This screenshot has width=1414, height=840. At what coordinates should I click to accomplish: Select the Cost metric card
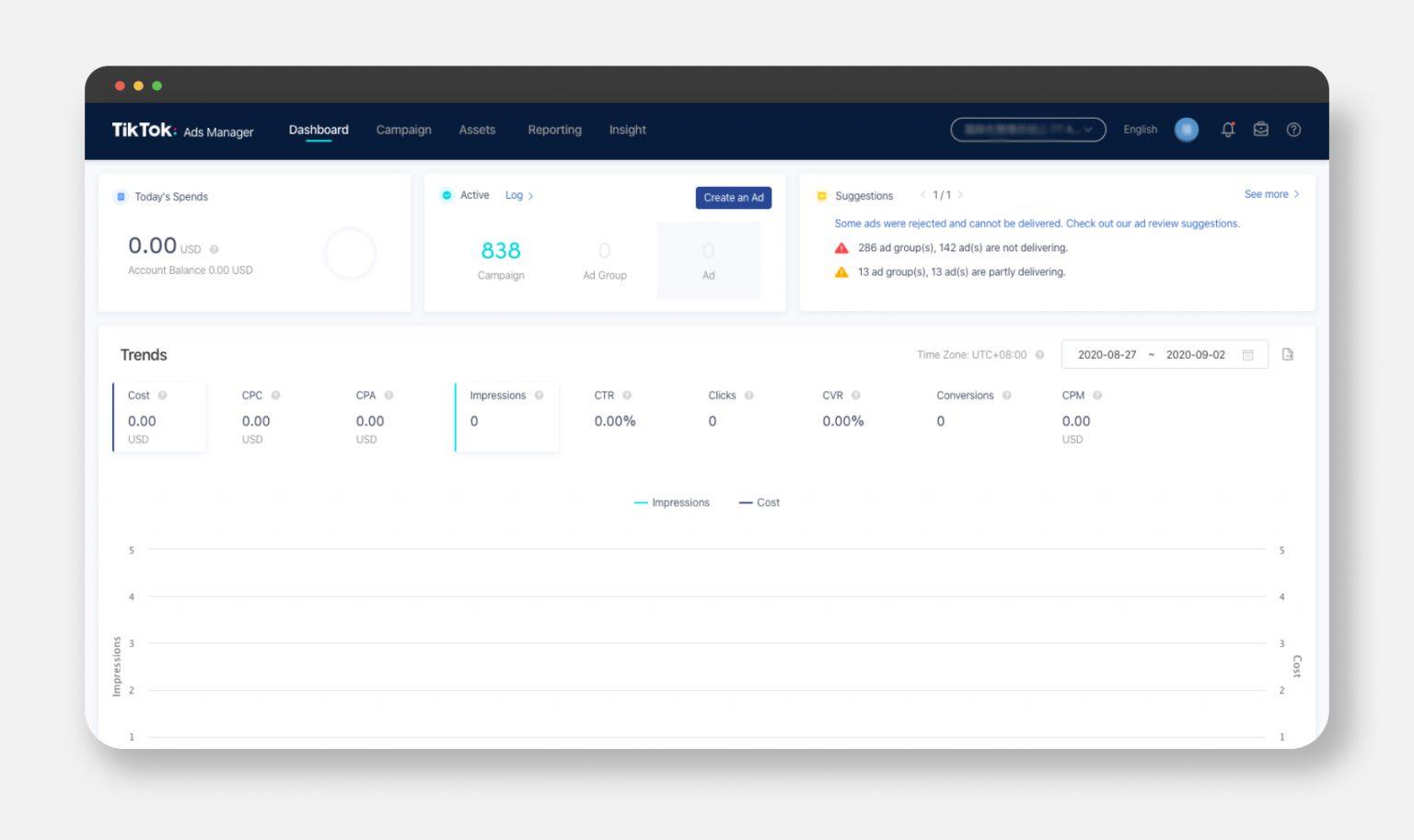(159, 418)
